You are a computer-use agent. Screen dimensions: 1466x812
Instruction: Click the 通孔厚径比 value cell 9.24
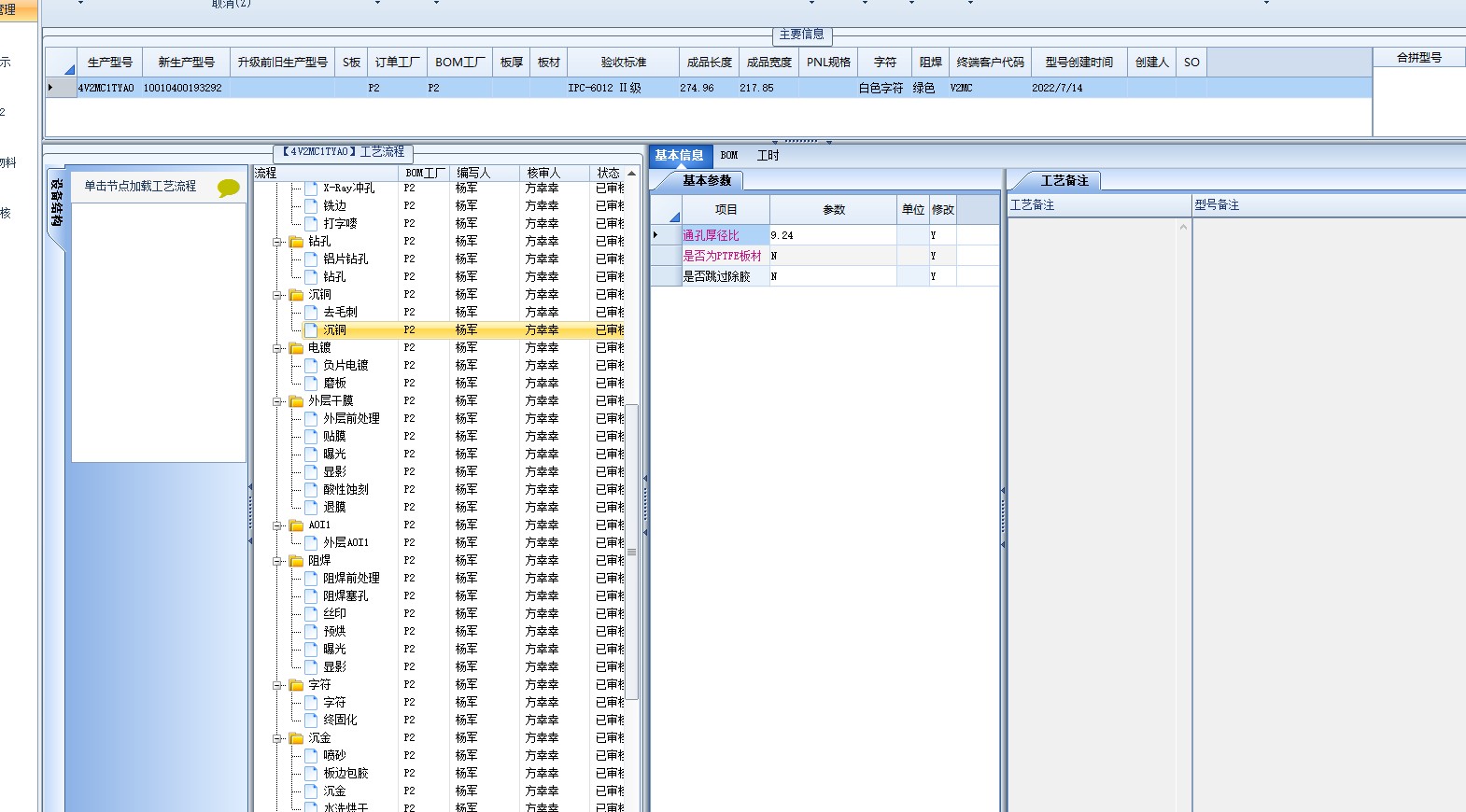(833, 235)
